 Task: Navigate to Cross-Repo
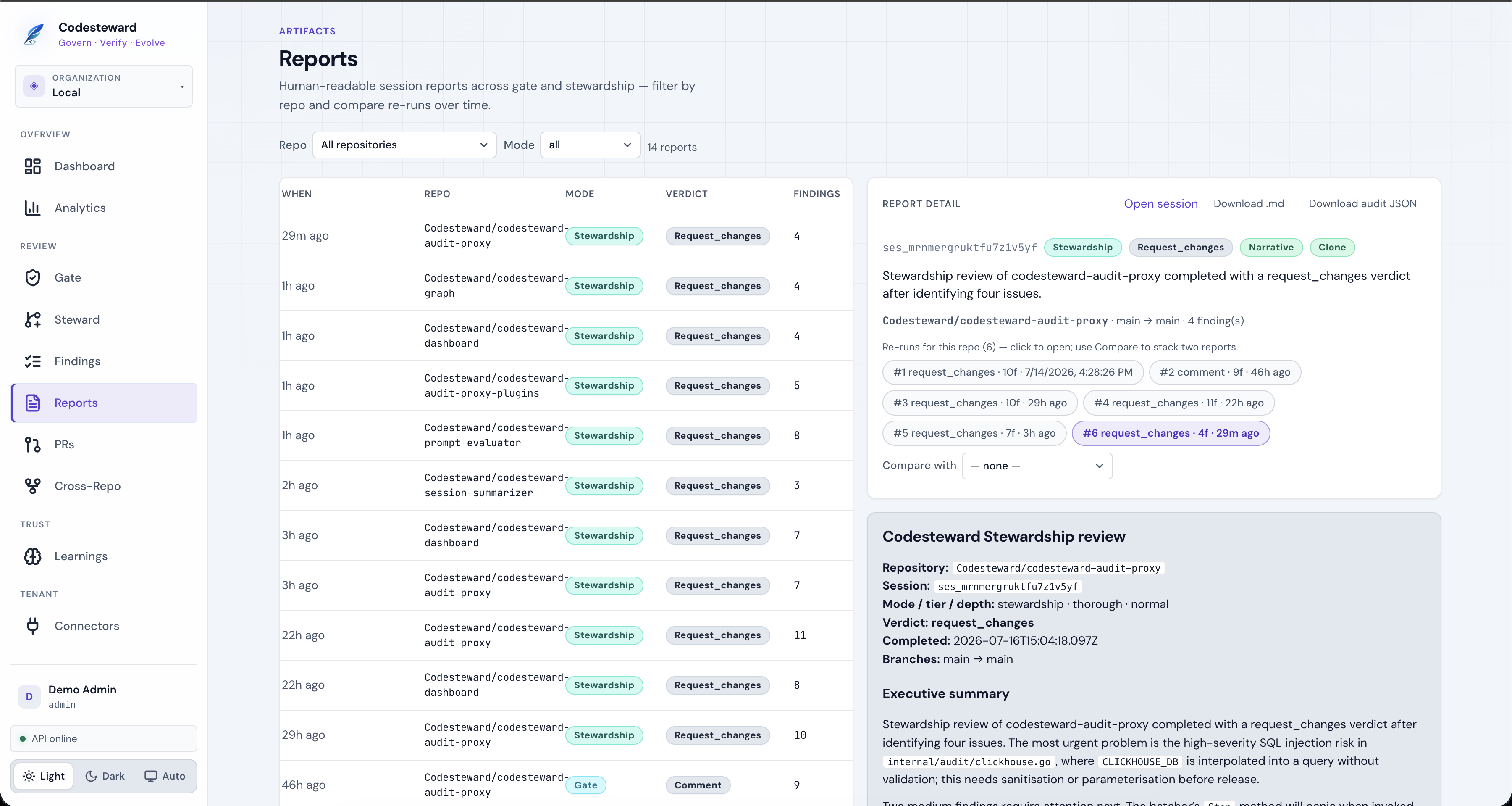[104, 486]
